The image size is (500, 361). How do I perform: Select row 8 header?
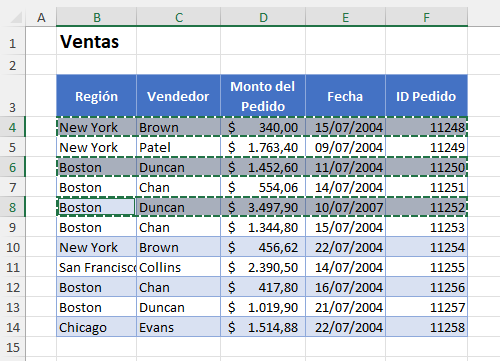pyautogui.click(x=13, y=207)
